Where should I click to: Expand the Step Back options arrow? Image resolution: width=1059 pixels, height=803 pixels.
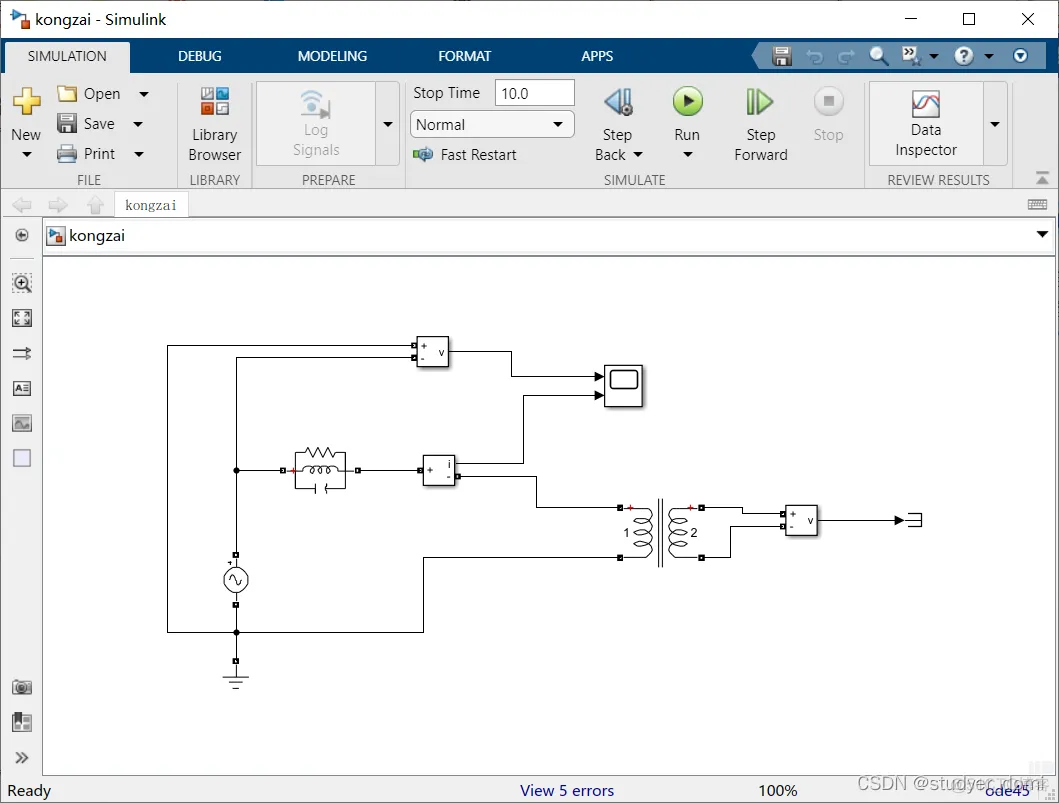click(x=638, y=155)
